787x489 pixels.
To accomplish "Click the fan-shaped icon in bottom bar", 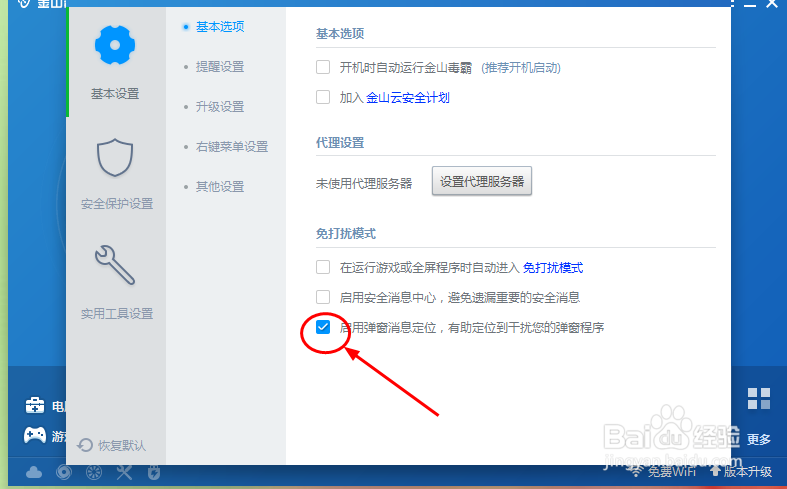I will point(94,472).
